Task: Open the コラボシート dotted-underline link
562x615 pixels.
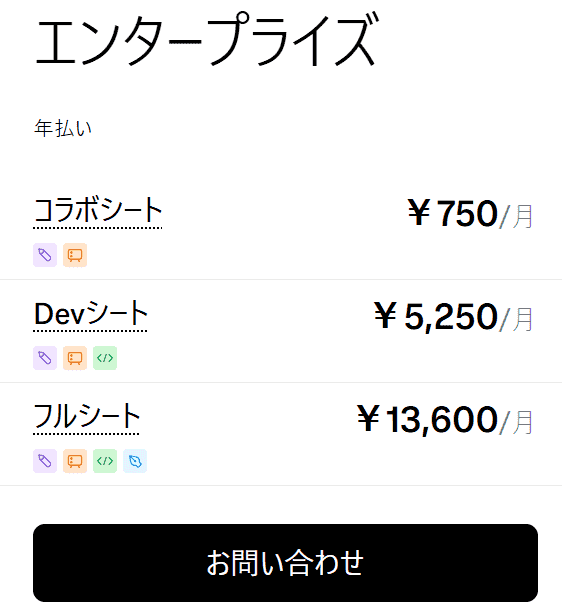Action: (x=98, y=212)
